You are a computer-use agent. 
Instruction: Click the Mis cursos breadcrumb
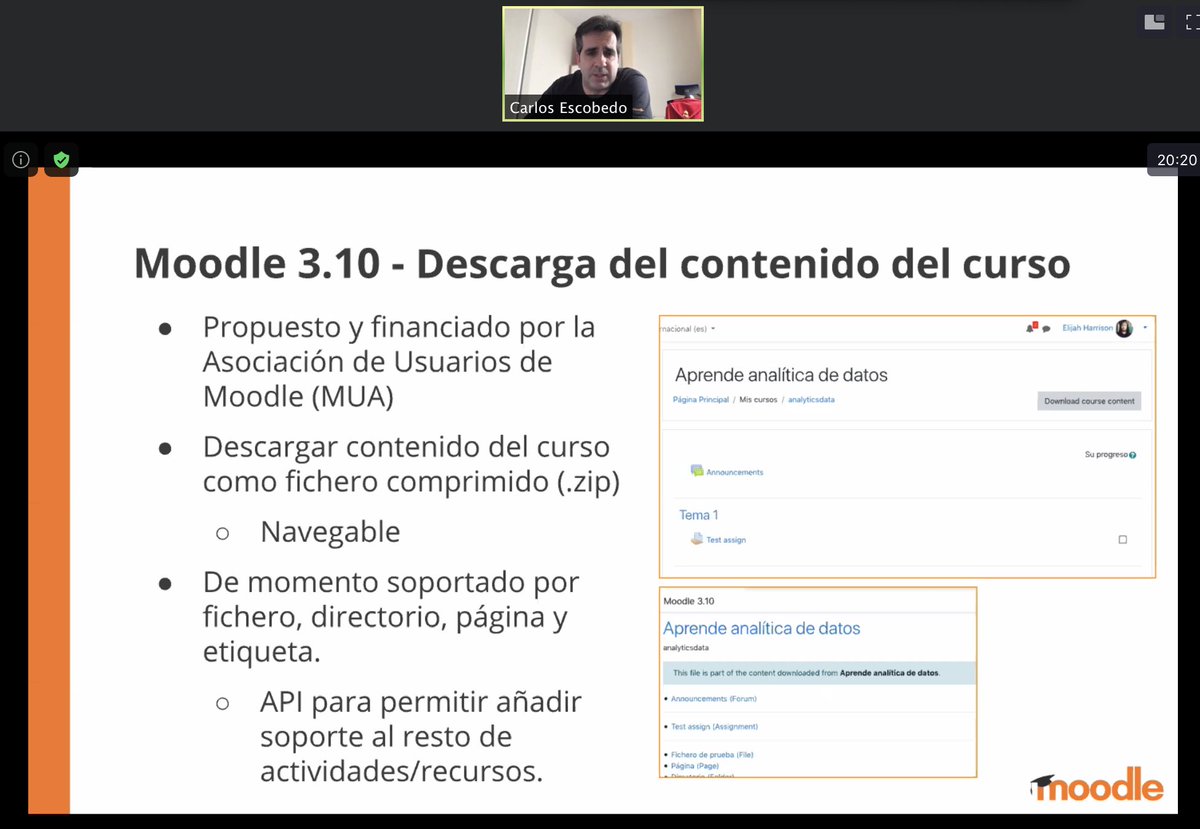tap(757, 399)
